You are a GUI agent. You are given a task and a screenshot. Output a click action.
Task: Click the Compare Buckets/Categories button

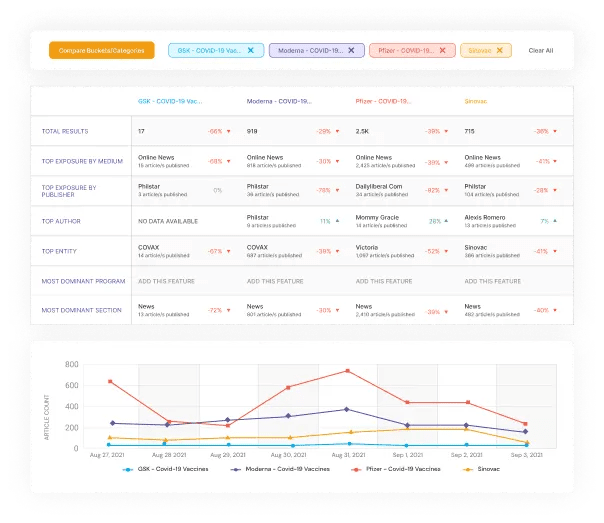coord(102,50)
